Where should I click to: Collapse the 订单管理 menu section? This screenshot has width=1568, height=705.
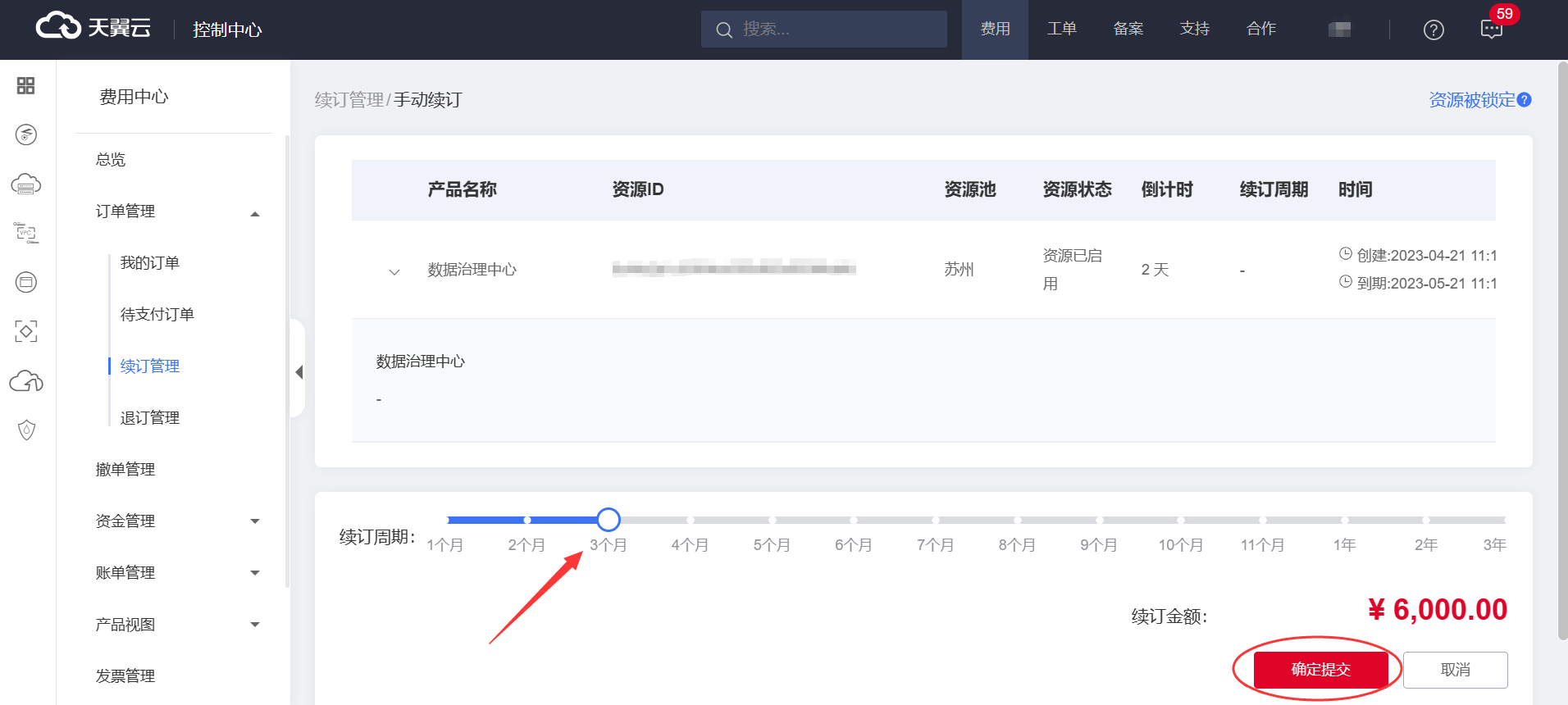(255, 213)
